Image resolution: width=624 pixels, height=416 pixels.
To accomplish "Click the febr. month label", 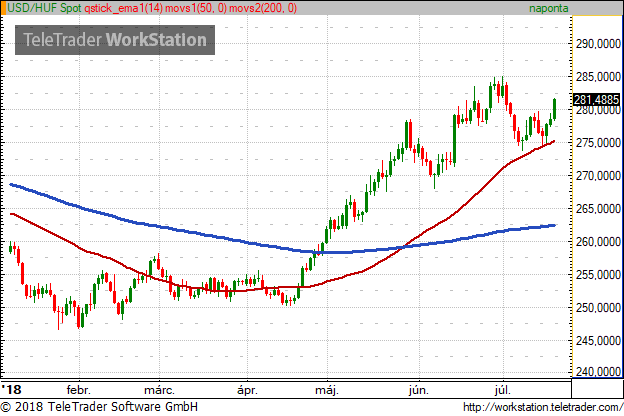I will (79, 390).
